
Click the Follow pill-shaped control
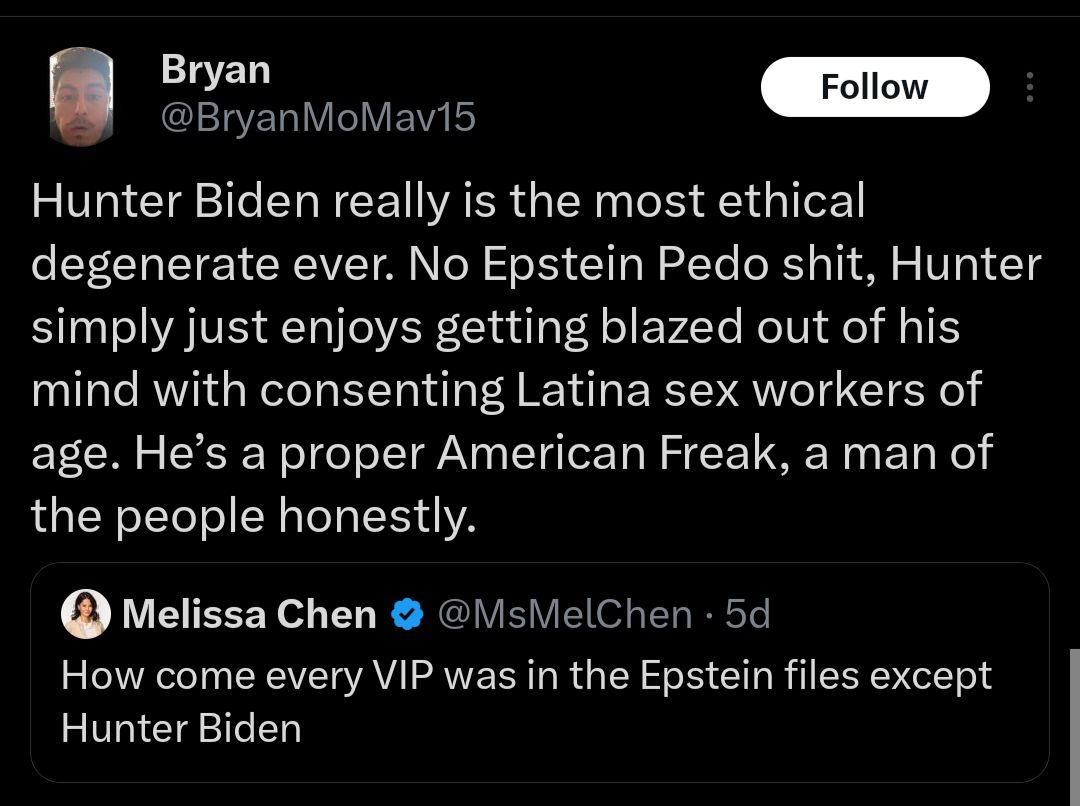tap(875, 87)
